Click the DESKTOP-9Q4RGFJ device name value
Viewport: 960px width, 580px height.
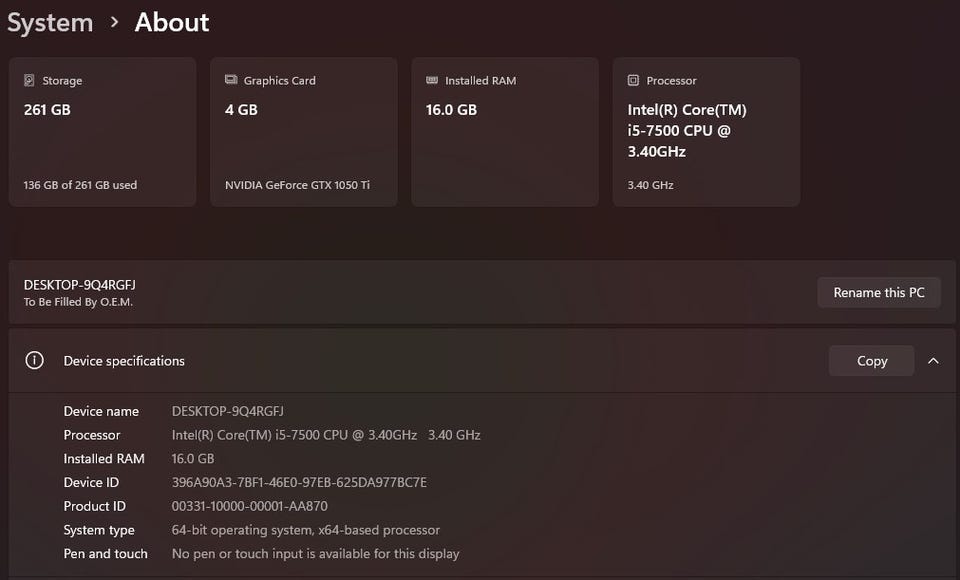point(228,411)
